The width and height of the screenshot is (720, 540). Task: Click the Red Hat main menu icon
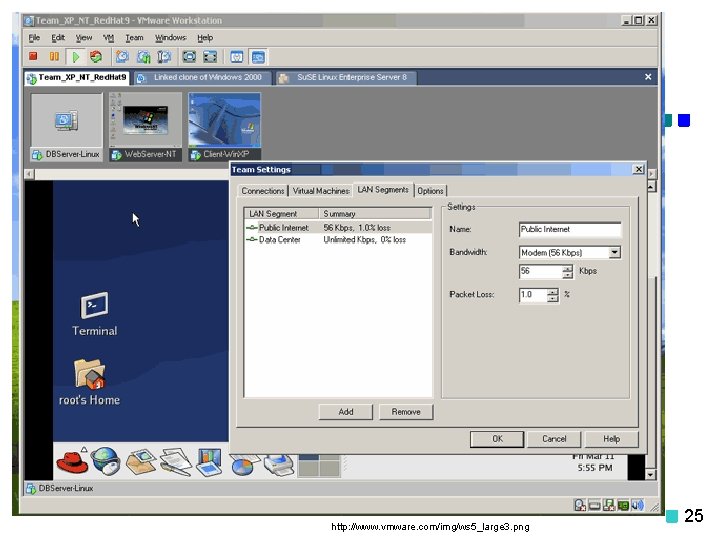[72, 462]
